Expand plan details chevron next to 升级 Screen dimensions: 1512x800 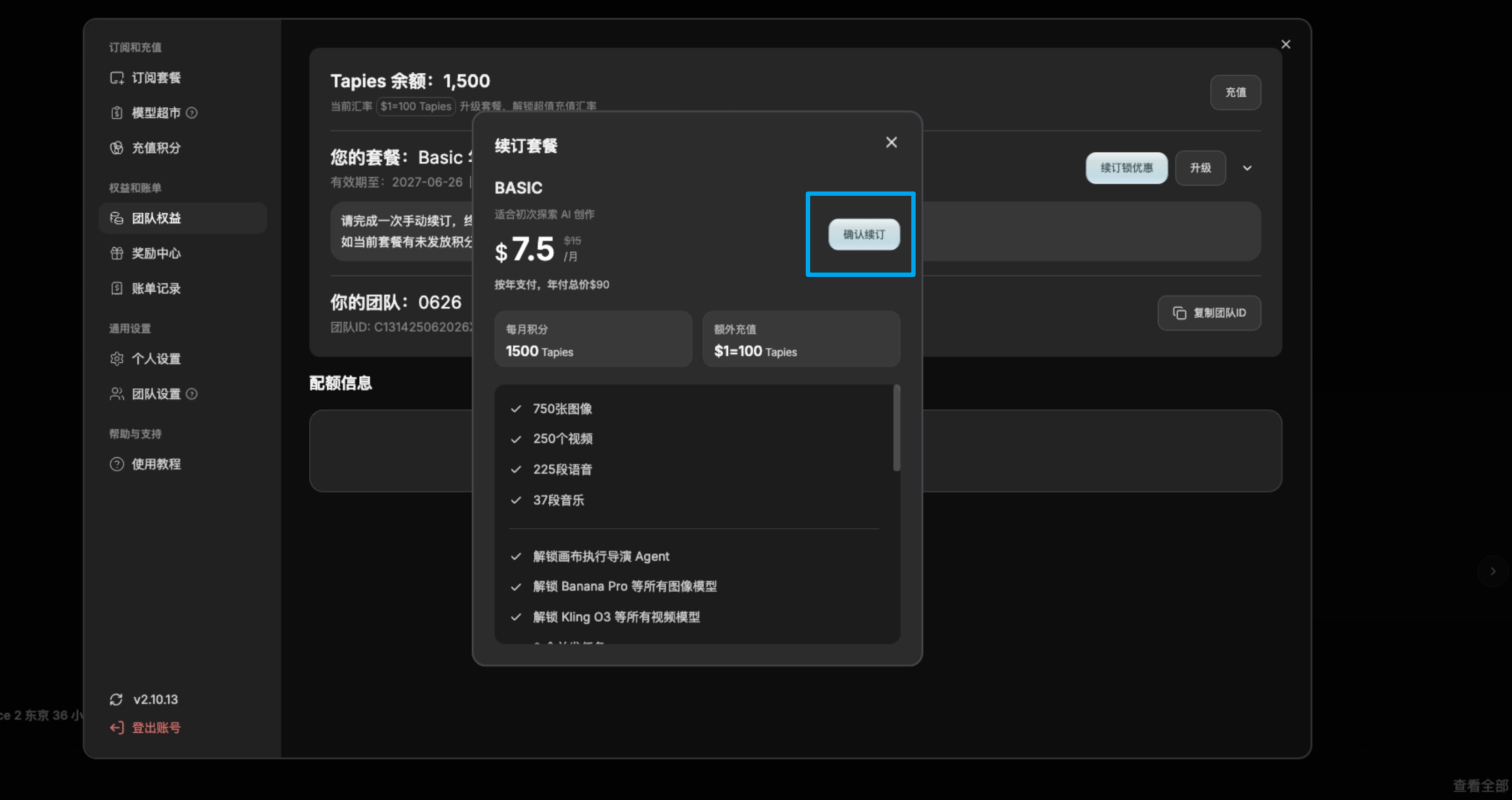tap(1247, 168)
